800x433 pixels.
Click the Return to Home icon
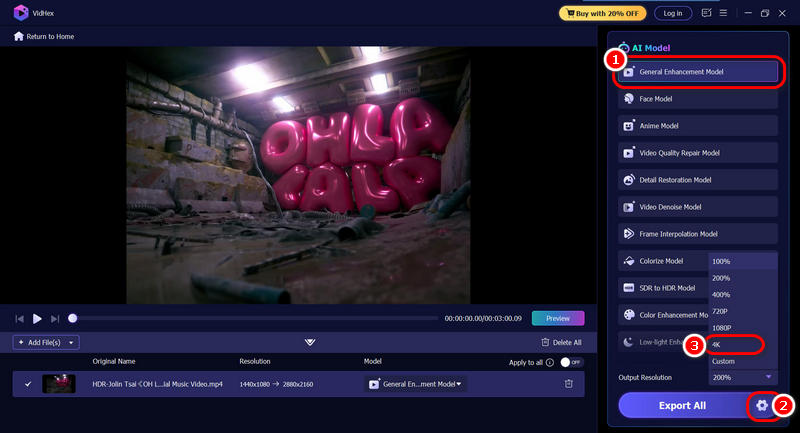[x=18, y=37]
